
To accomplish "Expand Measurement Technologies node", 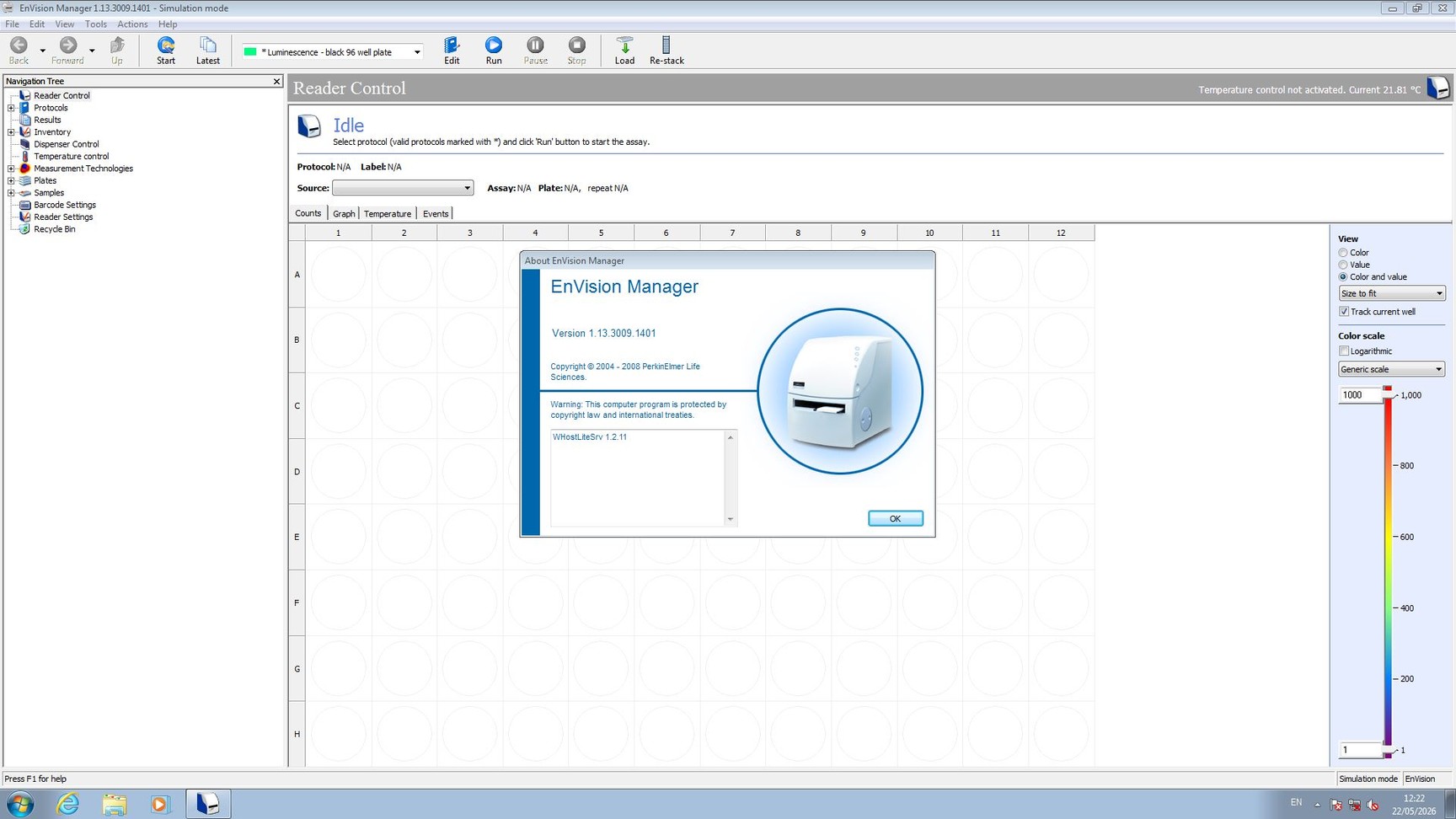I will coord(11,169).
